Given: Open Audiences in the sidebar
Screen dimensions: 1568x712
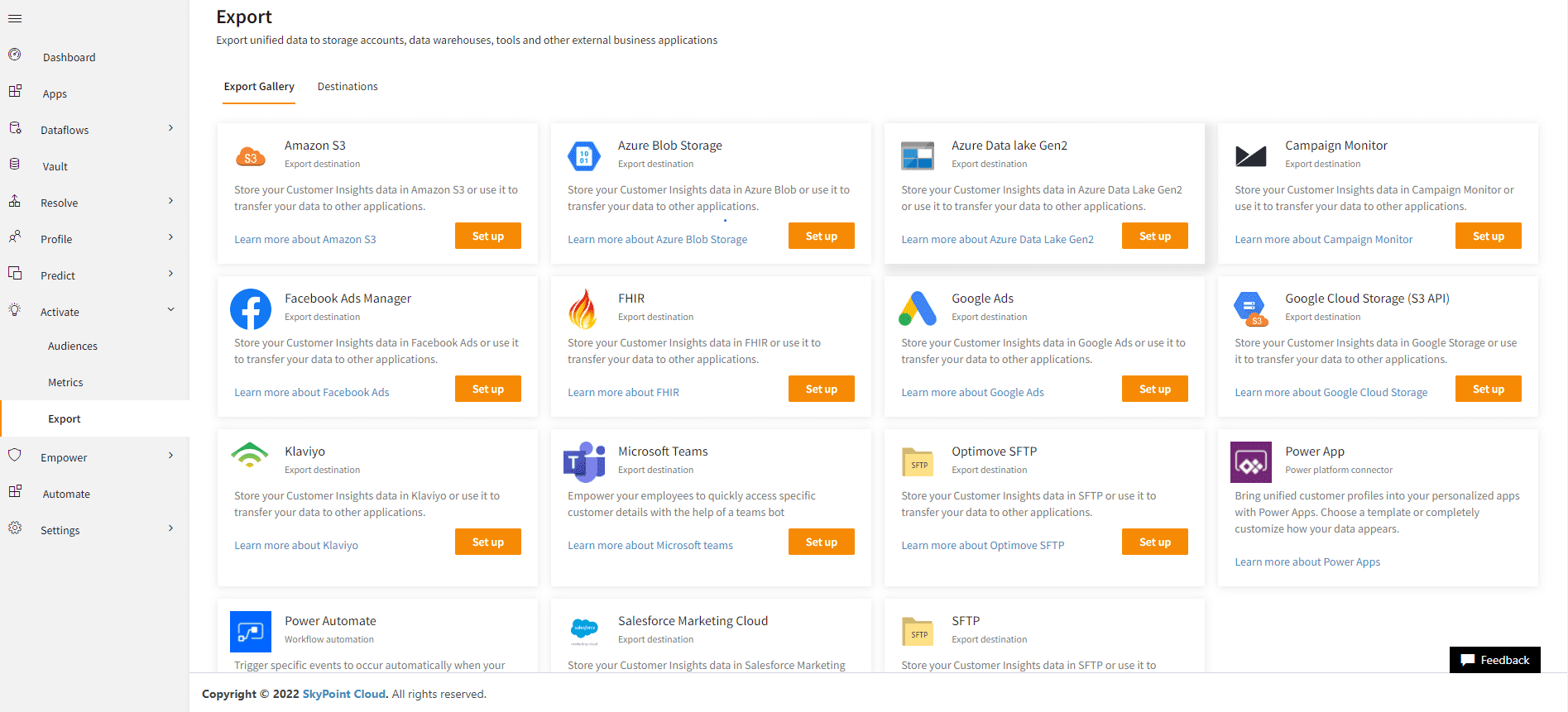Looking at the screenshot, I should [73, 346].
